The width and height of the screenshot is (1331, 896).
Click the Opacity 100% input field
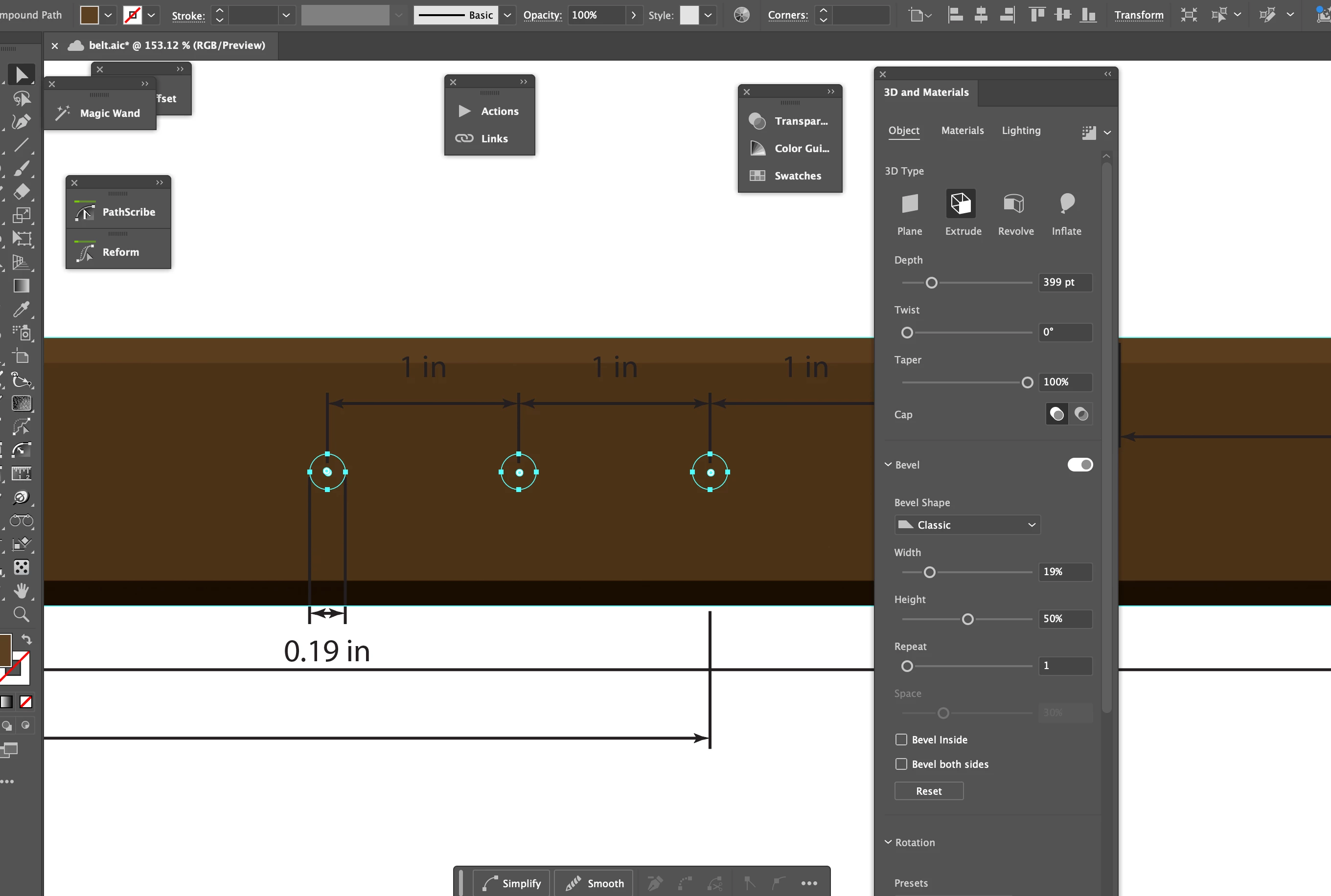(x=596, y=16)
